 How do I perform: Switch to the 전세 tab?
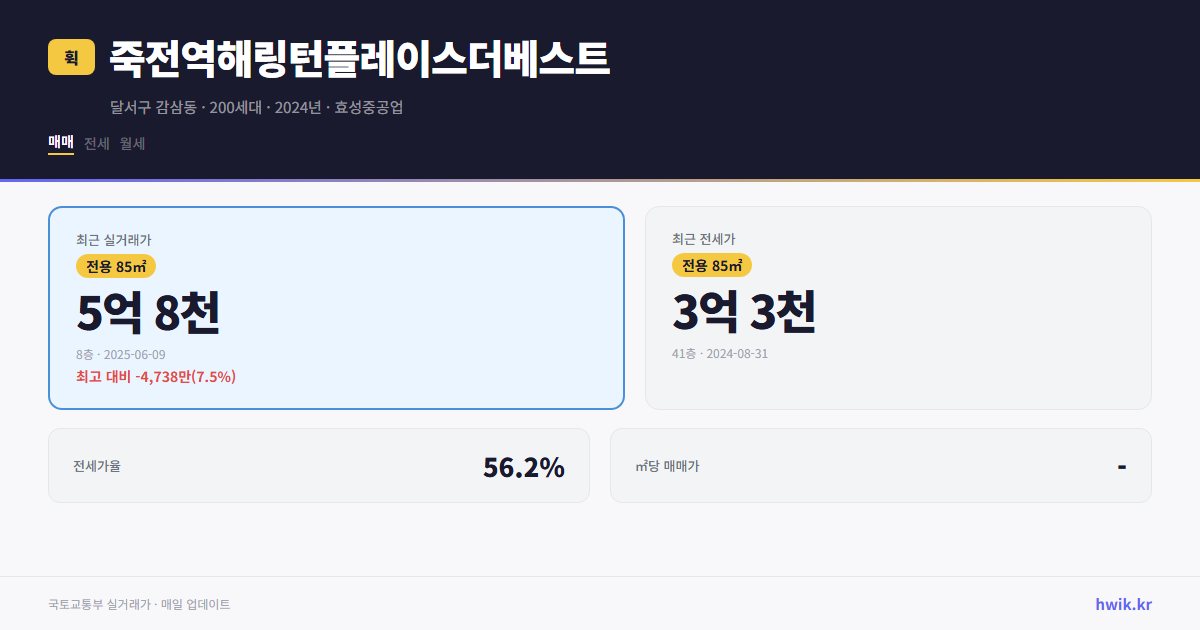tap(98, 143)
